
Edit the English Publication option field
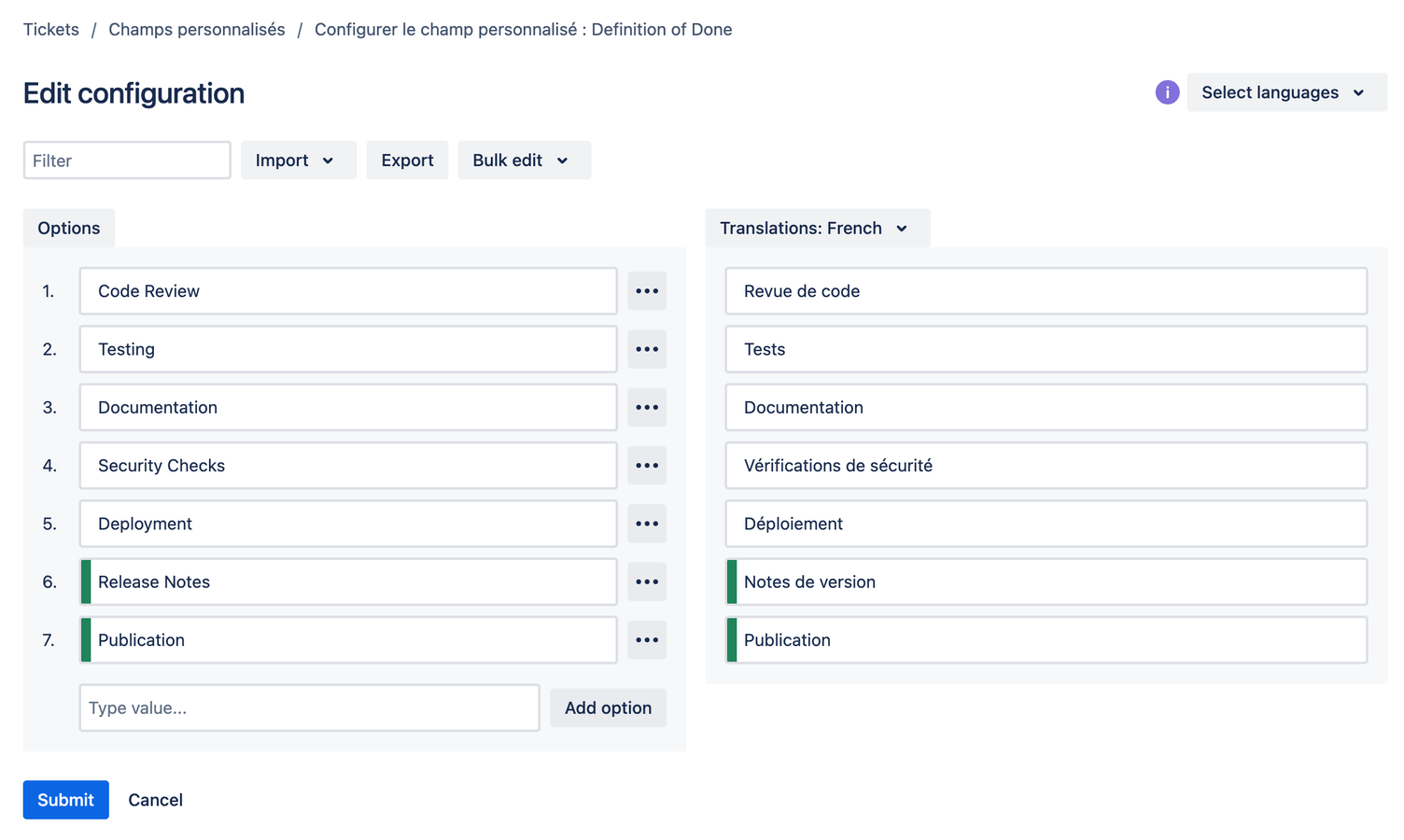[348, 640]
